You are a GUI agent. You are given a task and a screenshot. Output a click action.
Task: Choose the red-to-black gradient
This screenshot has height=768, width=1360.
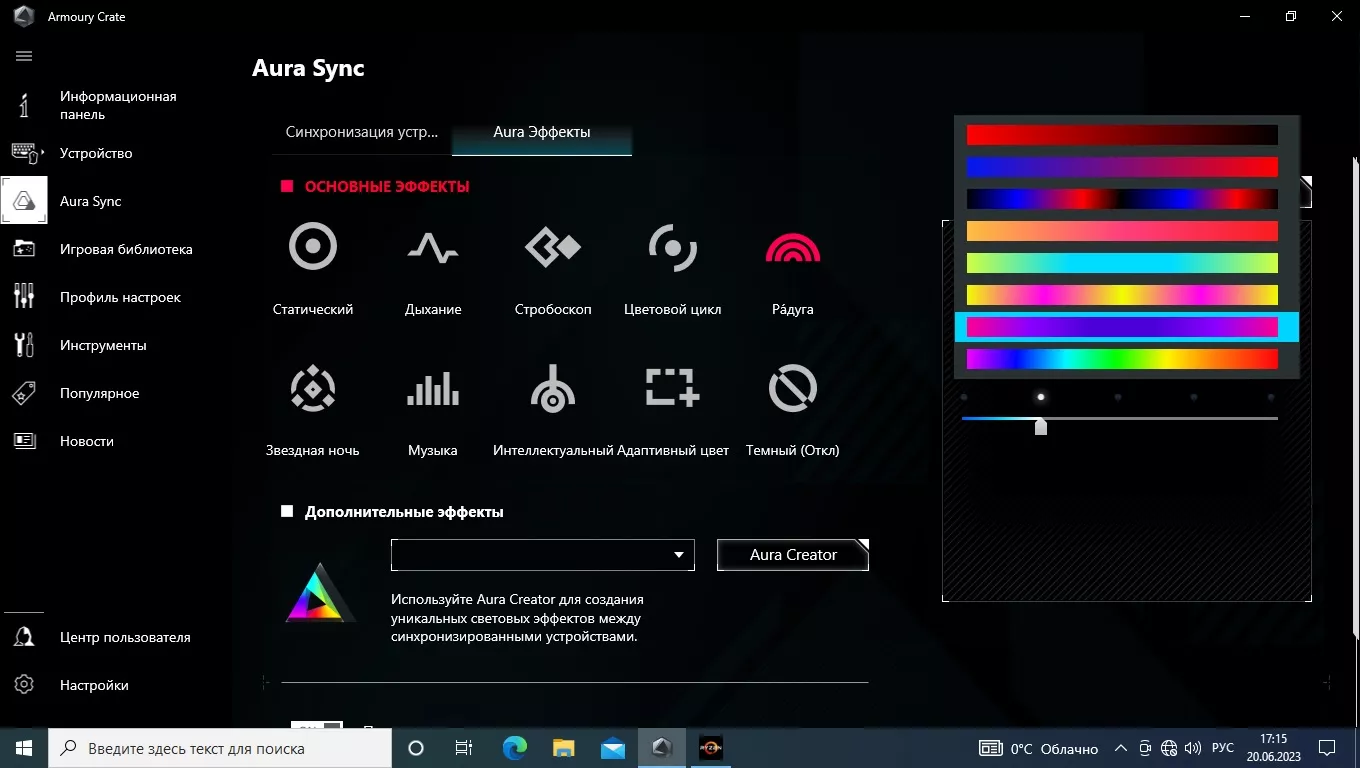click(x=1122, y=135)
